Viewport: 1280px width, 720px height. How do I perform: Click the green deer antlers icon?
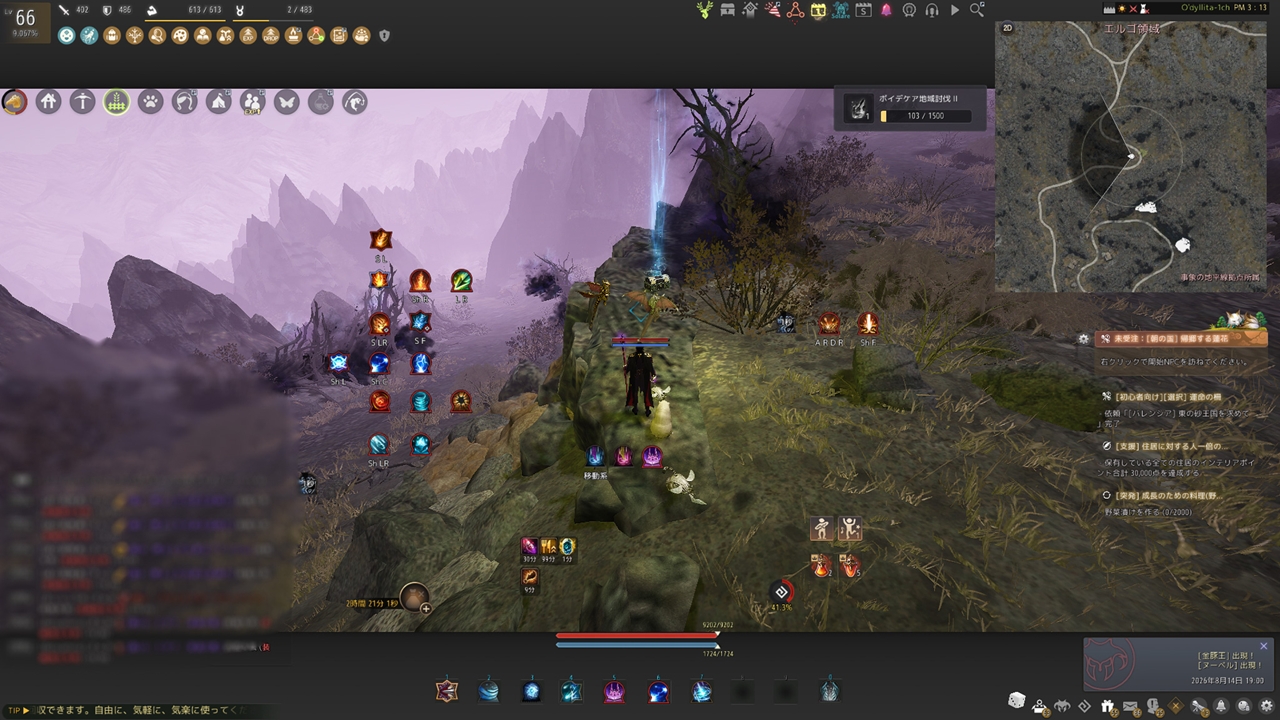[x=707, y=10]
